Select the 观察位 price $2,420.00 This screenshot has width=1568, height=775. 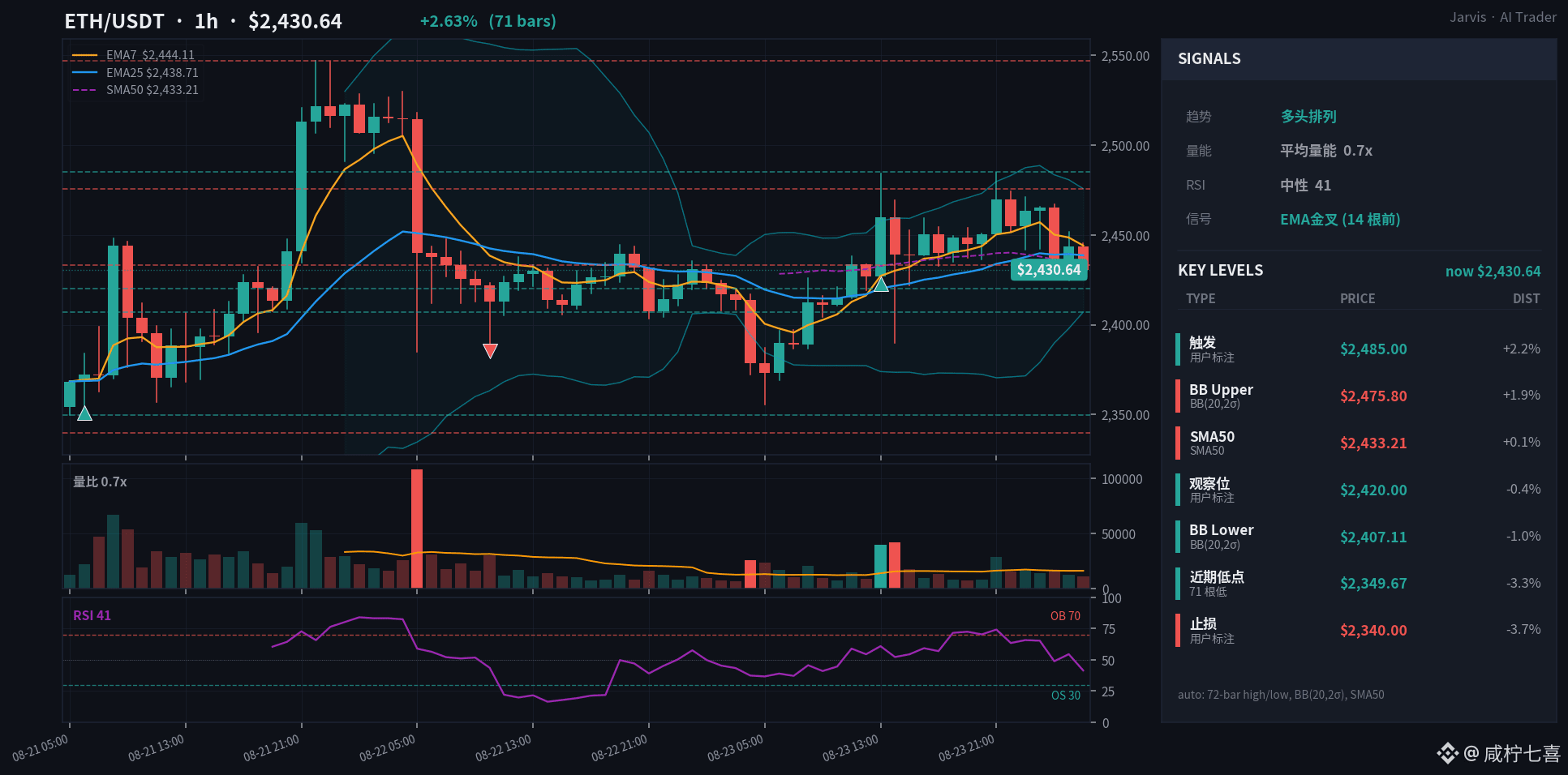click(x=1373, y=490)
